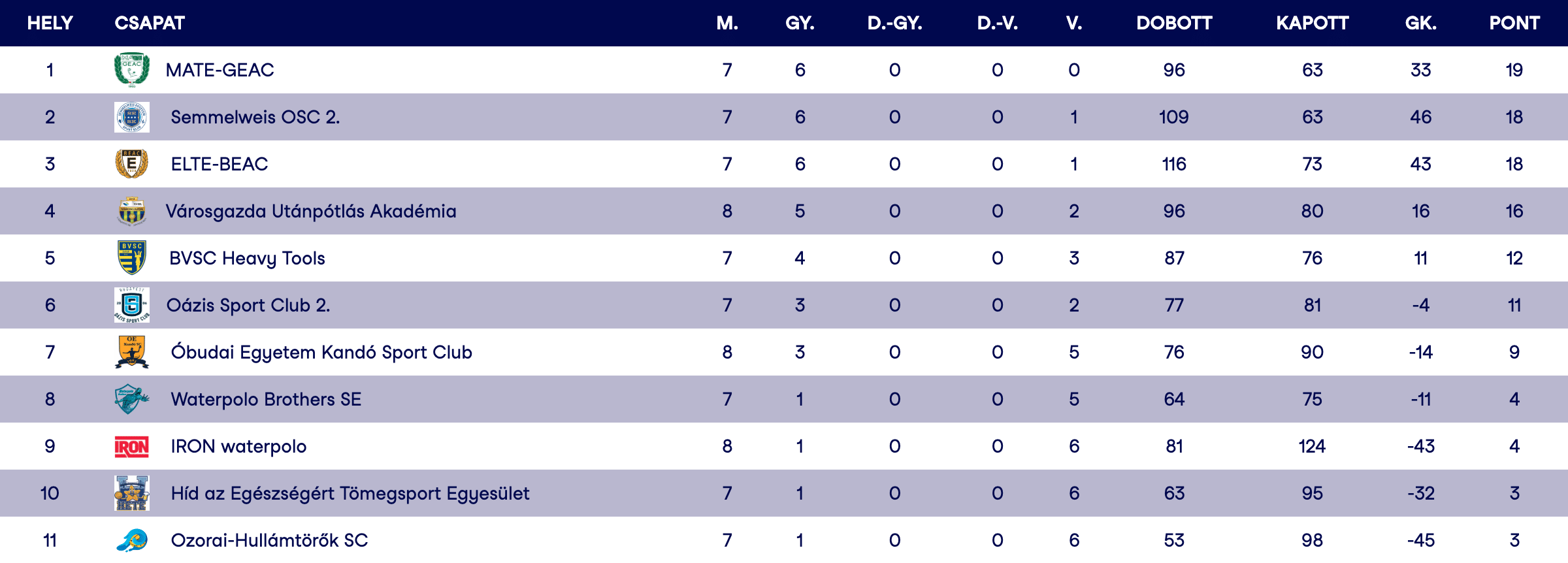Click the Waterpolo Brothers SE logo
Screen dimensions: 1568x563
(132, 399)
